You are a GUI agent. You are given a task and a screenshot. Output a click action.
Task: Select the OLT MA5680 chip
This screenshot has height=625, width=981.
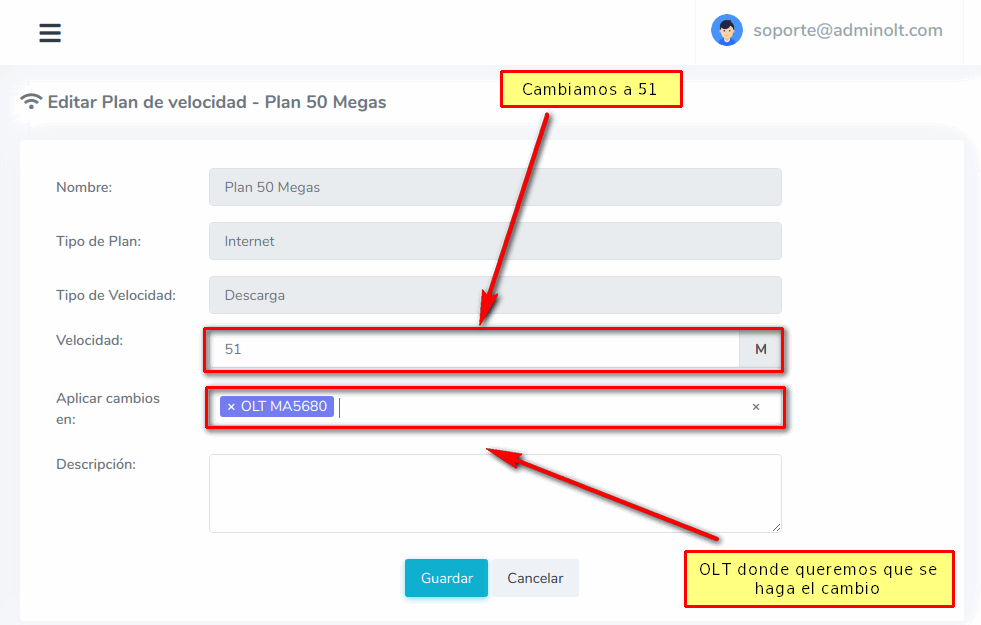pyautogui.click(x=283, y=407)
